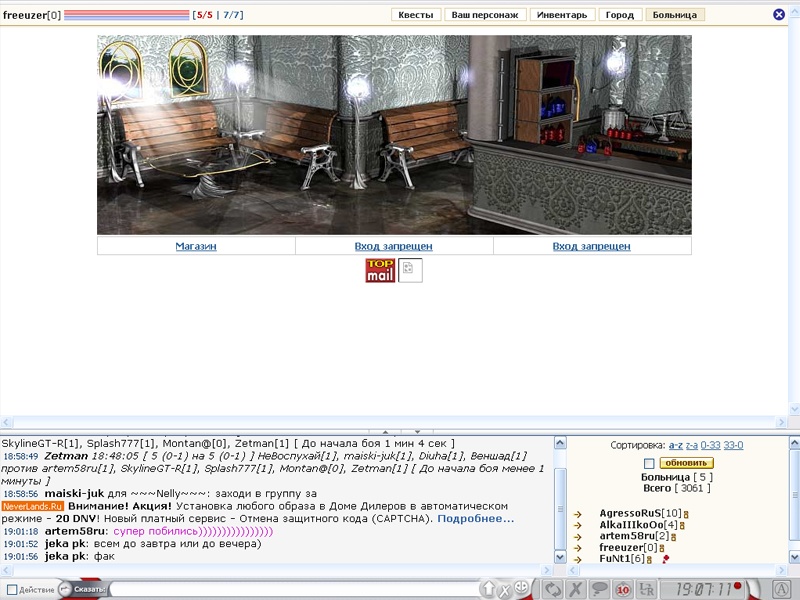This screenshot has height=600, width=800.
Task: Enter the Магазин link
Action: pyautogui.click(x=196, y=246)
